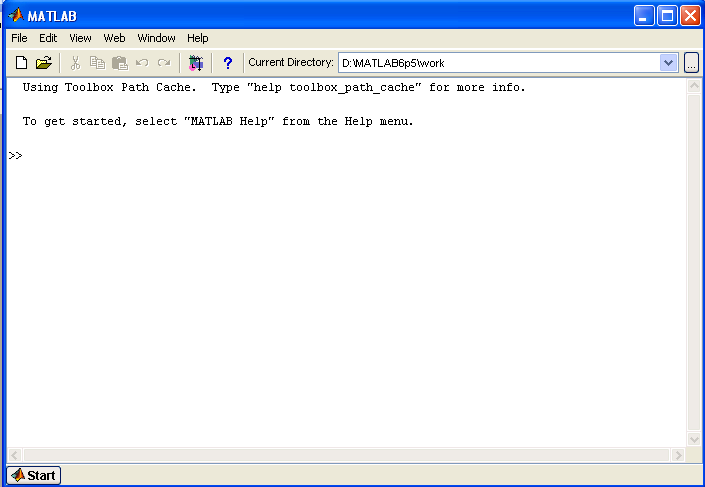Minimize the MATLAB window

tap(644, 16)
